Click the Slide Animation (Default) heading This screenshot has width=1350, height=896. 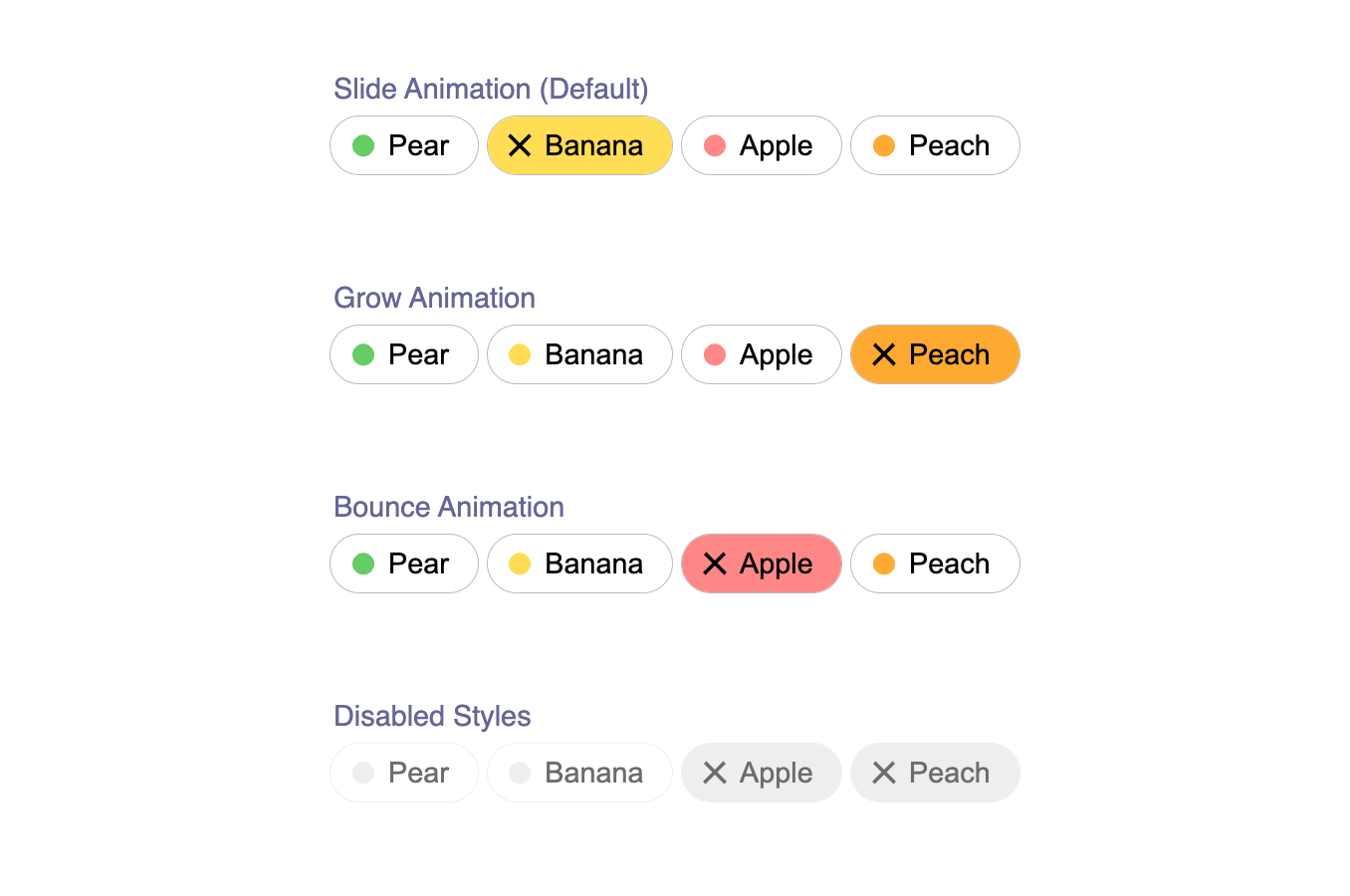tap(491, 89)
